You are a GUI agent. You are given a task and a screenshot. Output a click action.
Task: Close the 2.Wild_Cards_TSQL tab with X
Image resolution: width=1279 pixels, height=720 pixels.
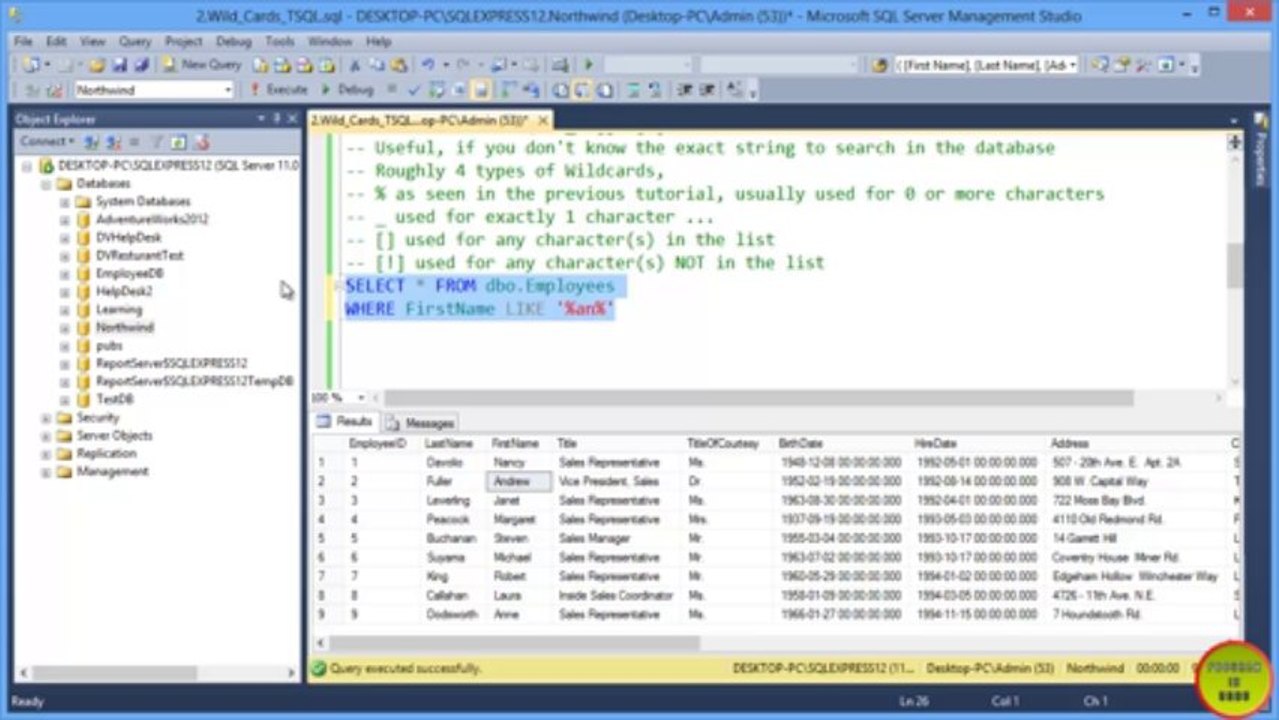(543, 120)
